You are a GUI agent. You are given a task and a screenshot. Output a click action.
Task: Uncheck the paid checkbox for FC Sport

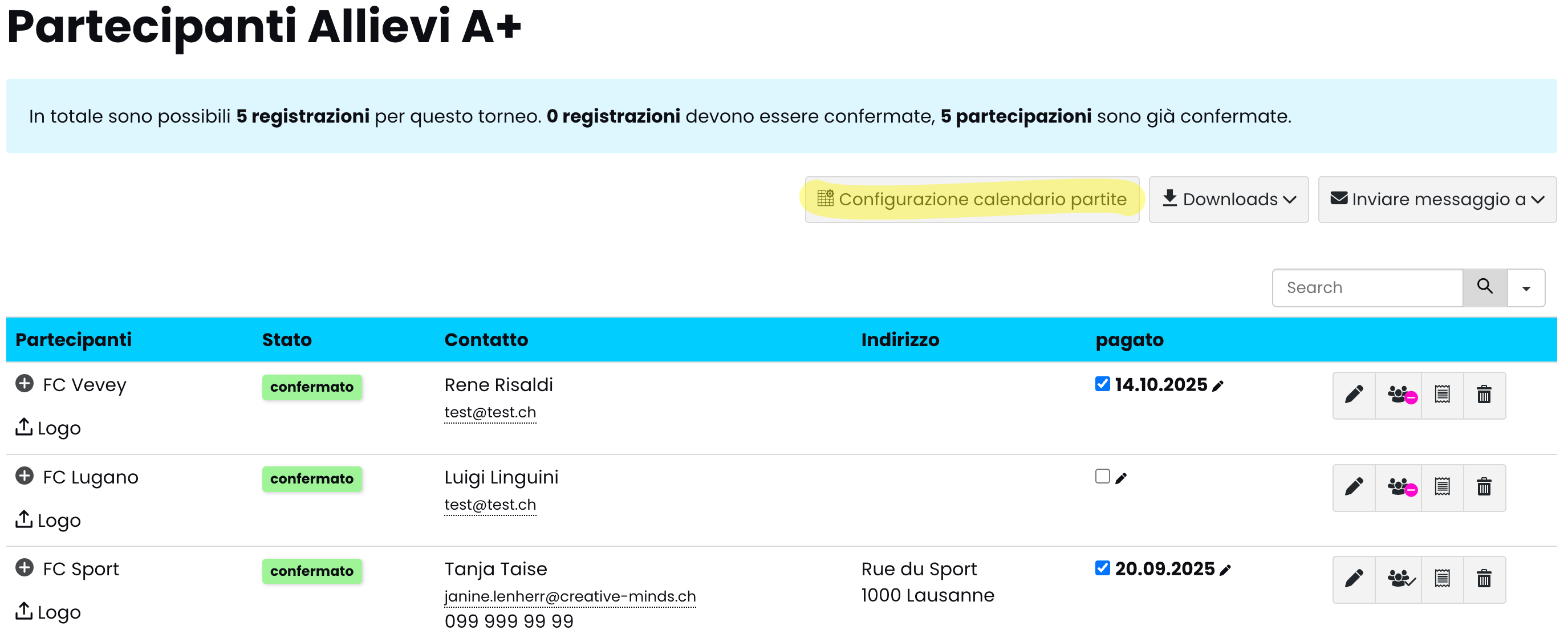point(1102,568)
